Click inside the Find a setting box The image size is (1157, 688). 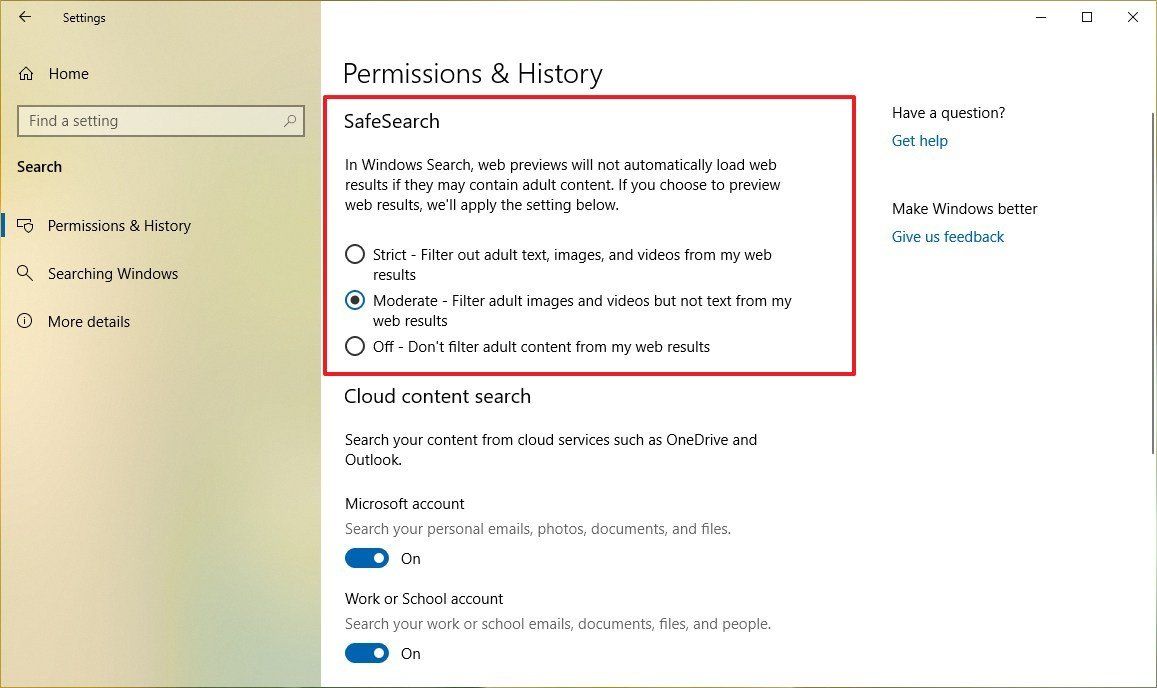pyautogui.click(x=150, y=120)
